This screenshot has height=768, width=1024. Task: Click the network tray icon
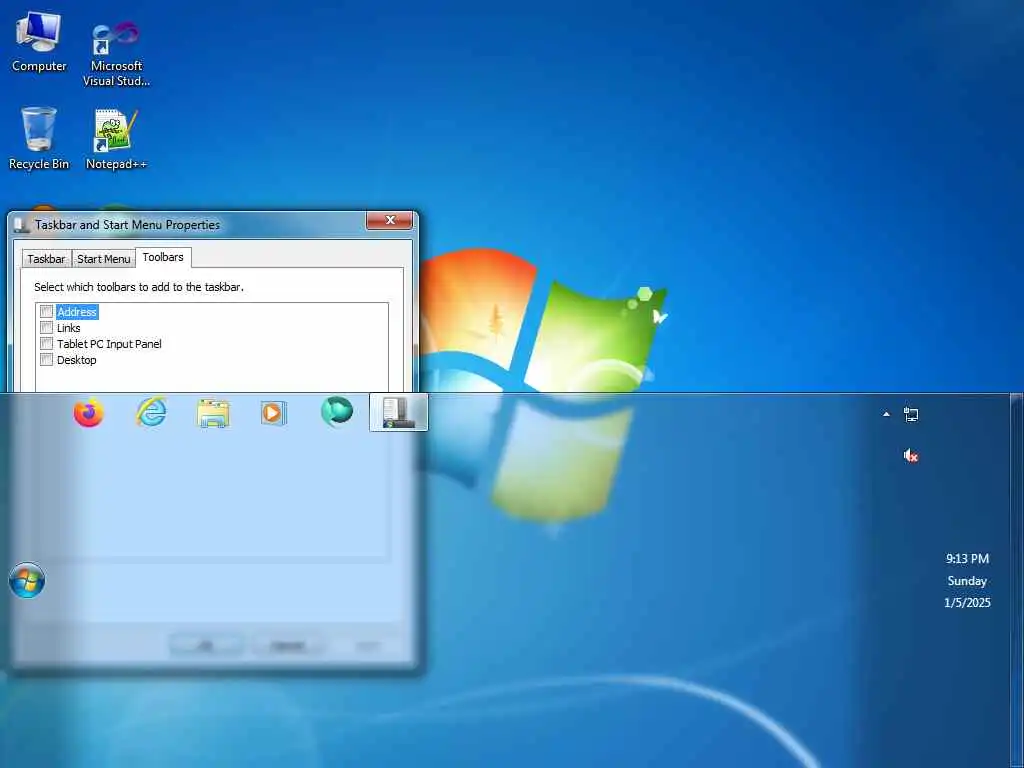[x=911, y=414]
